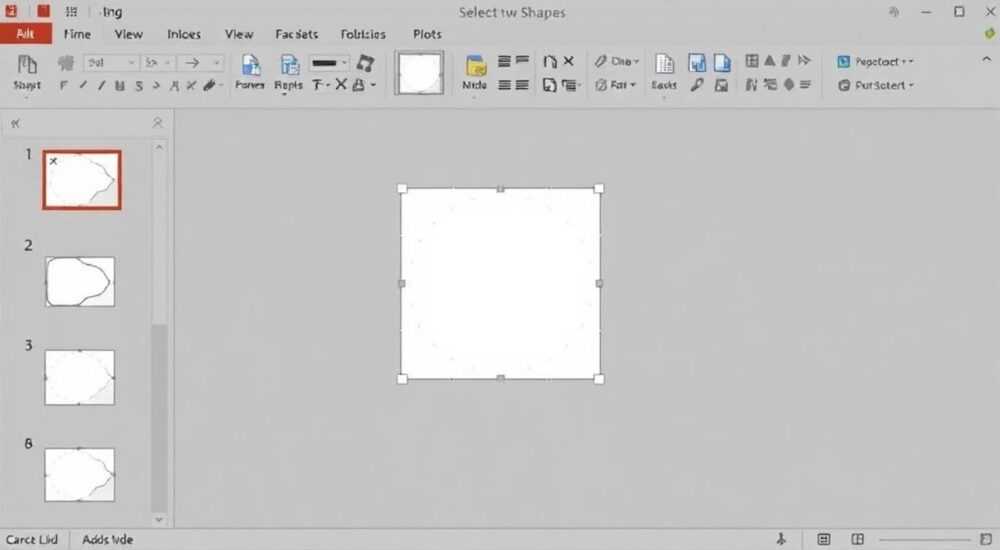
Task: Click the Slaypt clipboard icon in the ribbon
Action: pos(27,66)
